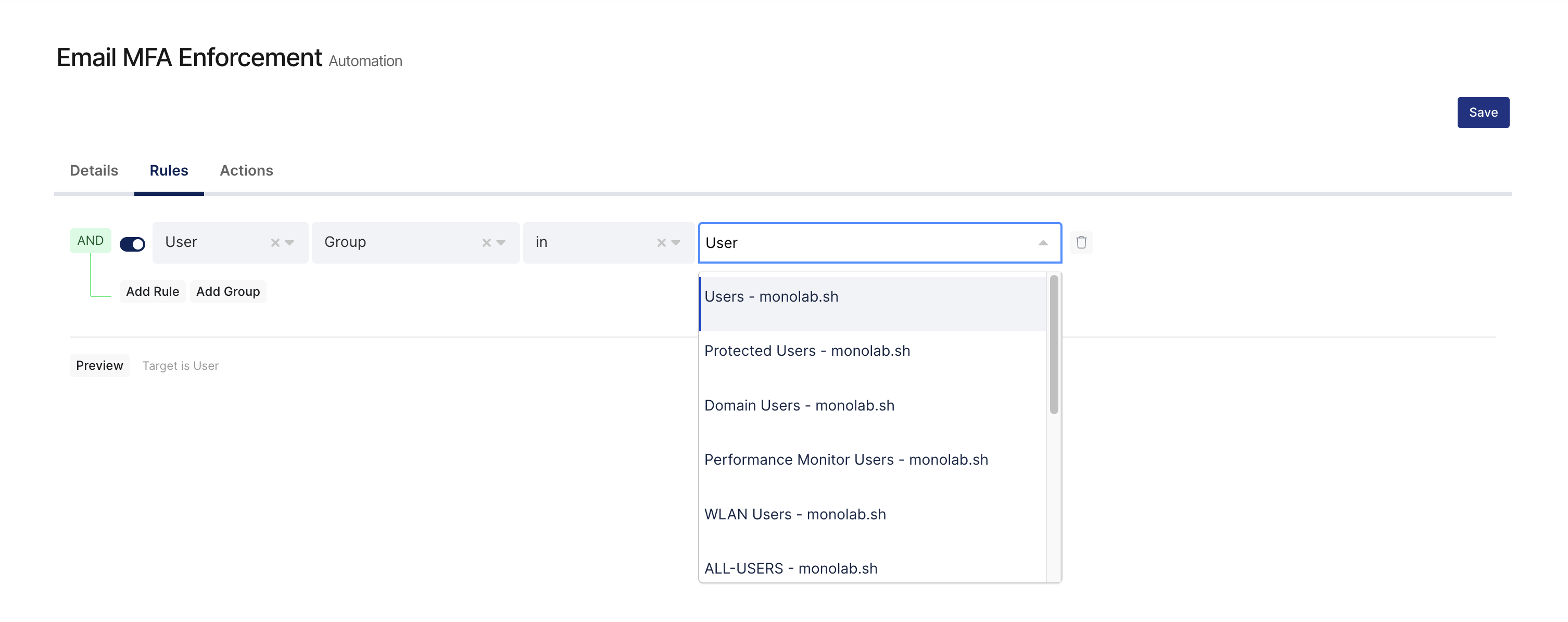
Task: Clear the 'in' operator selection
Action: [x=661, y=242]
